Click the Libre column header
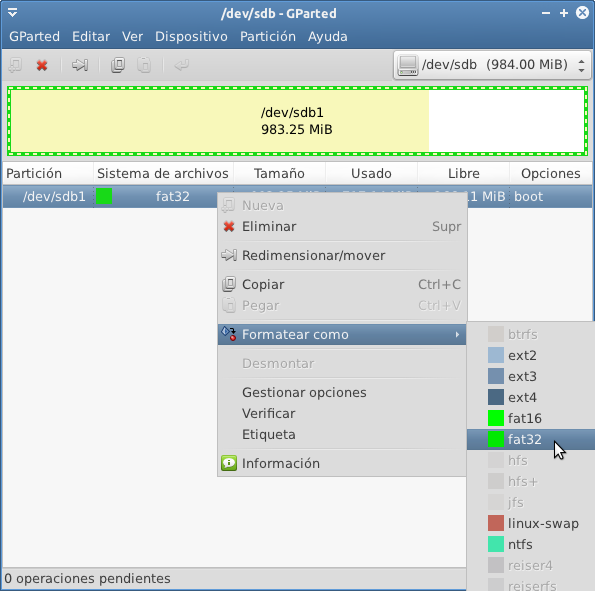Viewport: 595px width, 591px height. pyautogui.click(x=463, y=173)
